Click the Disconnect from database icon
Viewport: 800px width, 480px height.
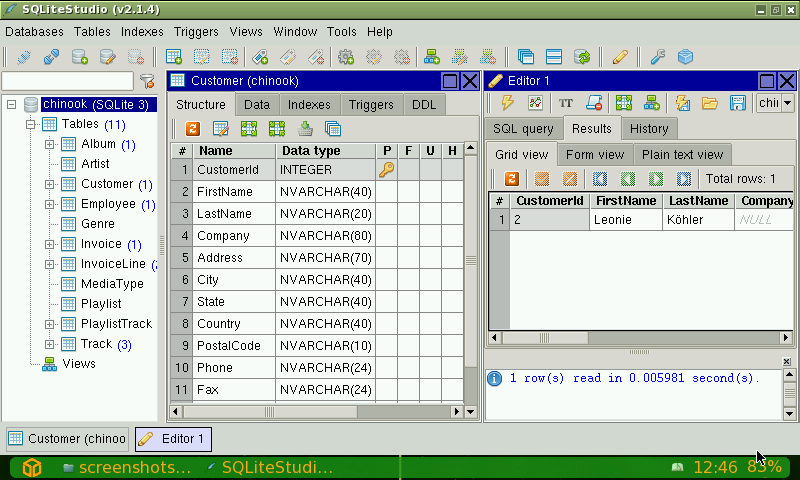point(52,57)
